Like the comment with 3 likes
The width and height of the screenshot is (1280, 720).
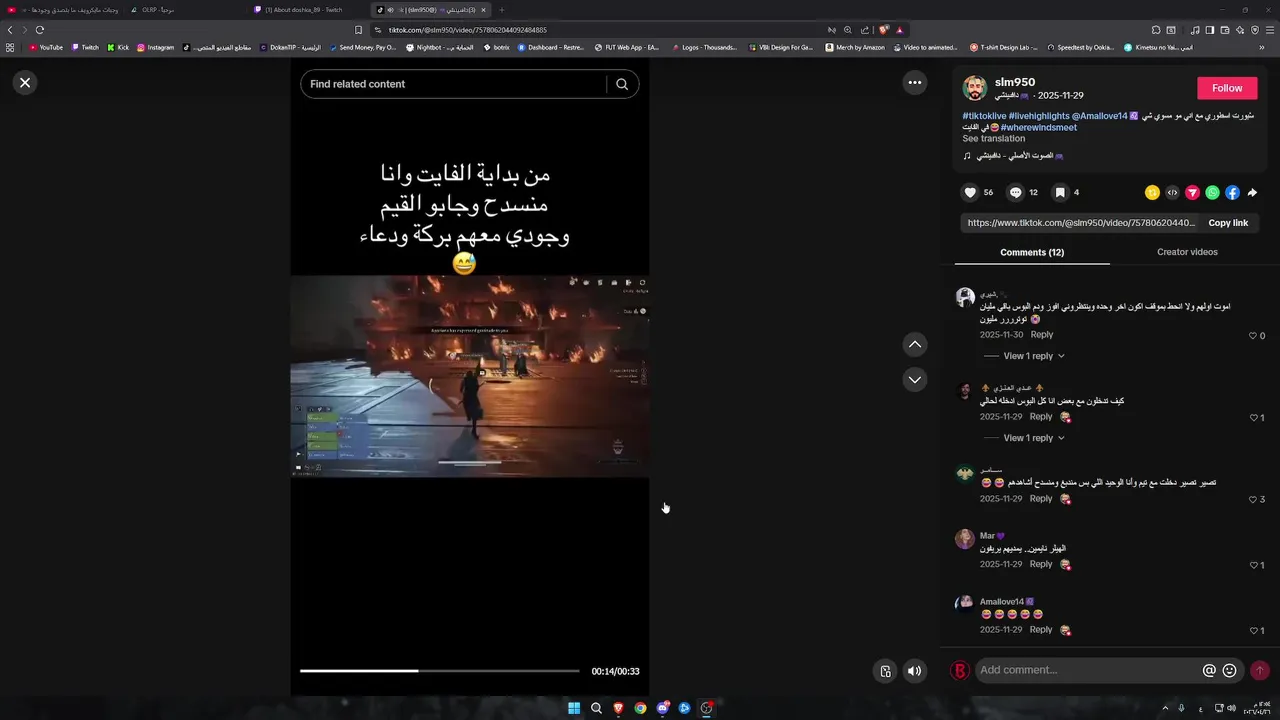coord(1253,499)
